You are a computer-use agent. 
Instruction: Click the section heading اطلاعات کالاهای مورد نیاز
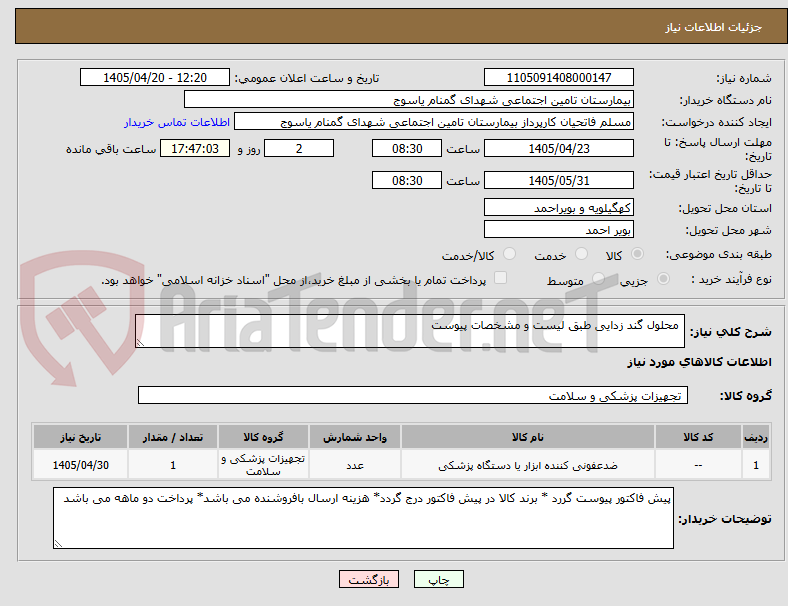coord(699,362)
